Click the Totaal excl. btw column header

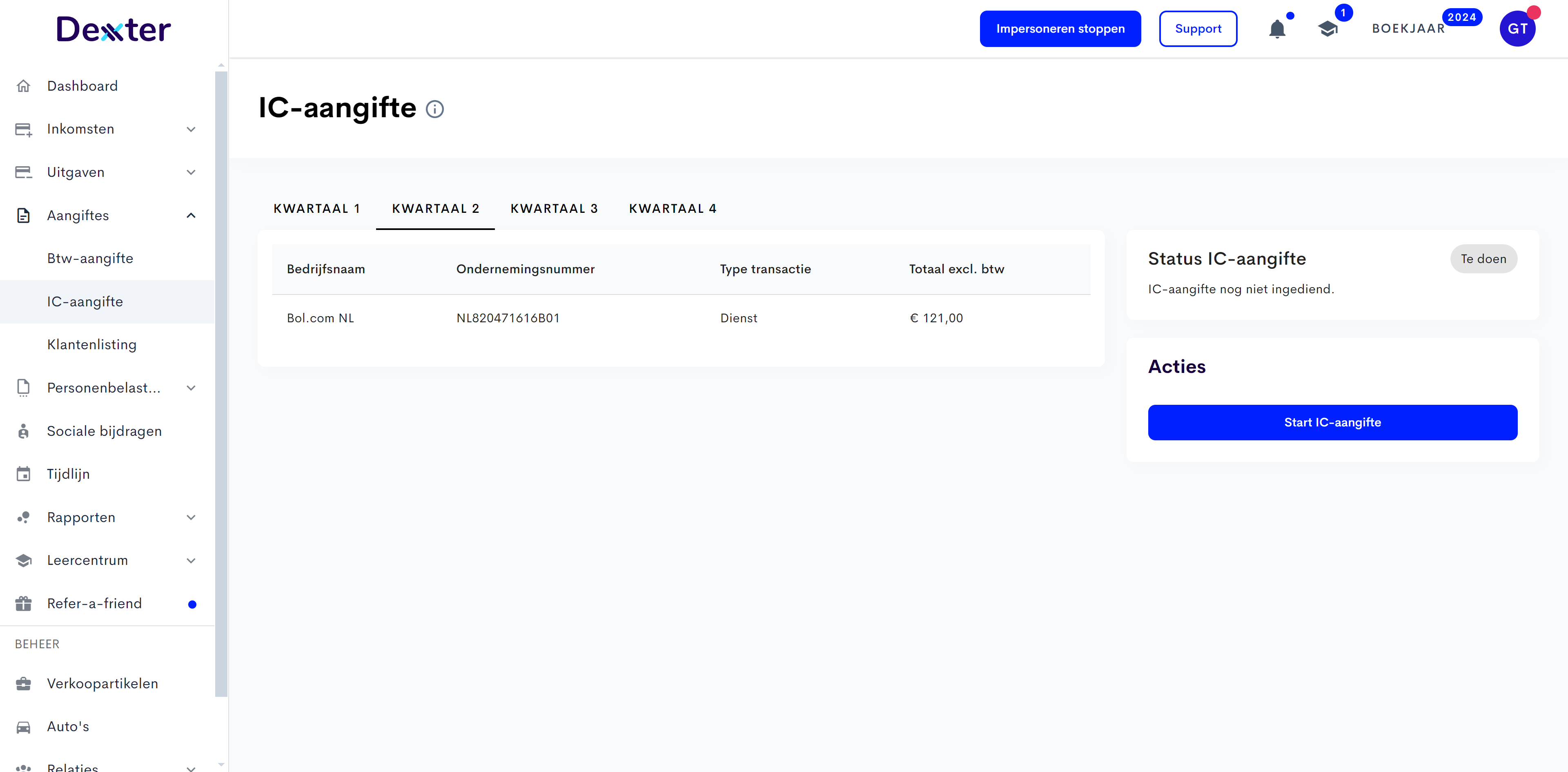coord(956,269)
